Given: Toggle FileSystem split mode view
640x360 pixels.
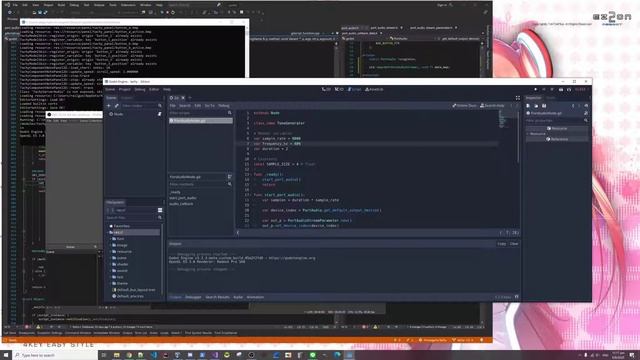Looking at the screenshot, I should pyautogui.click(x=160, y=210).
